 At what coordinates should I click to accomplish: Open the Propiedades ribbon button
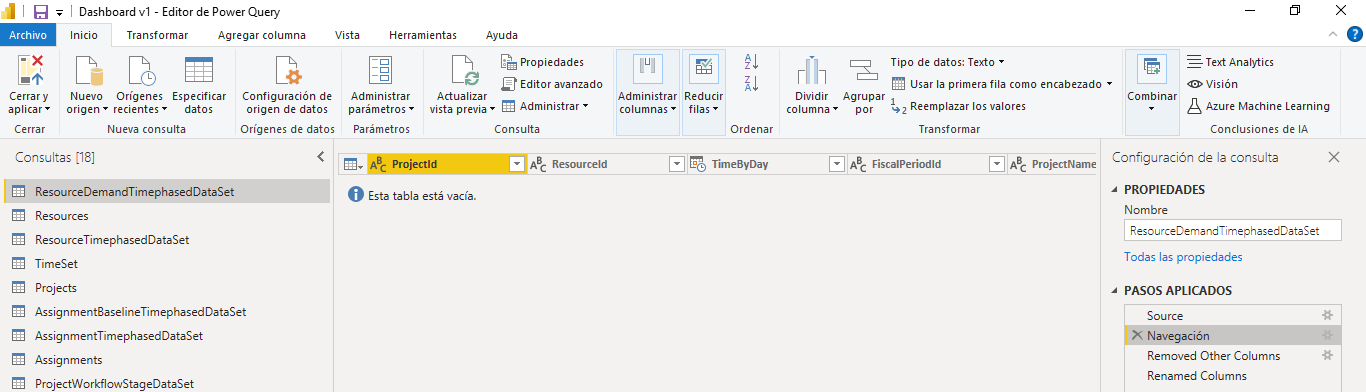(542, 62)
